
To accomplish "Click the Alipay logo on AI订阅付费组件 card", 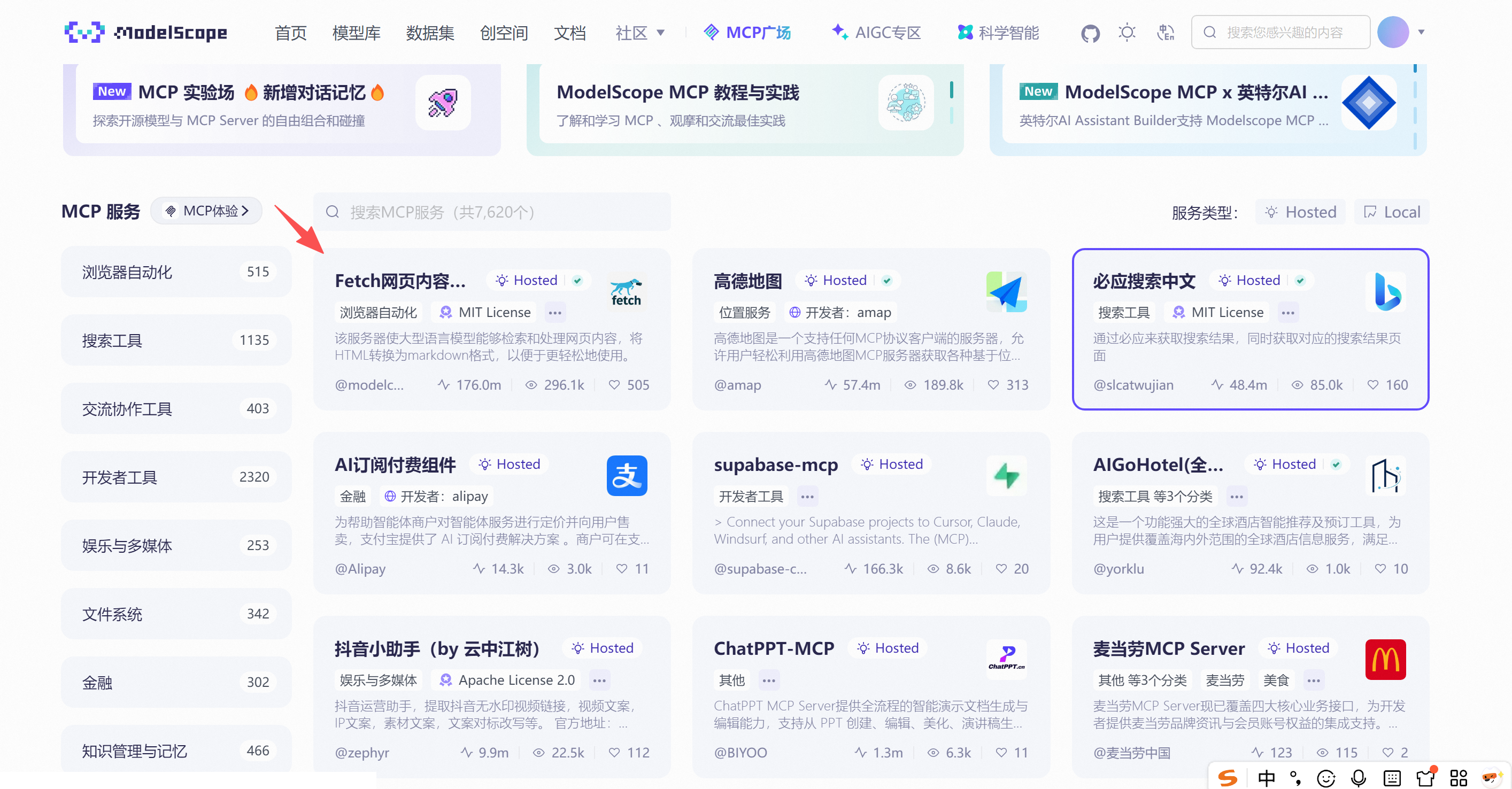I will coord(627,476).
